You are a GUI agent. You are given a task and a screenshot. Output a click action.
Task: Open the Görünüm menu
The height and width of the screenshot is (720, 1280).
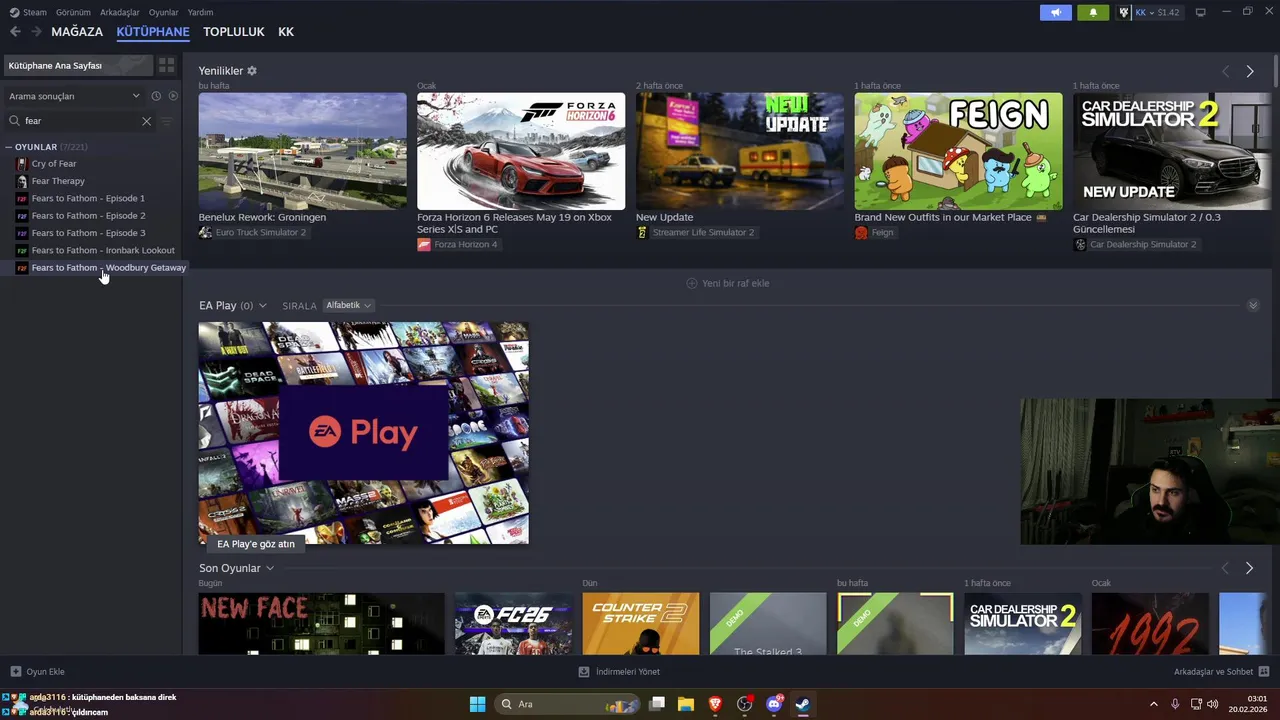[x=73, y=12]
